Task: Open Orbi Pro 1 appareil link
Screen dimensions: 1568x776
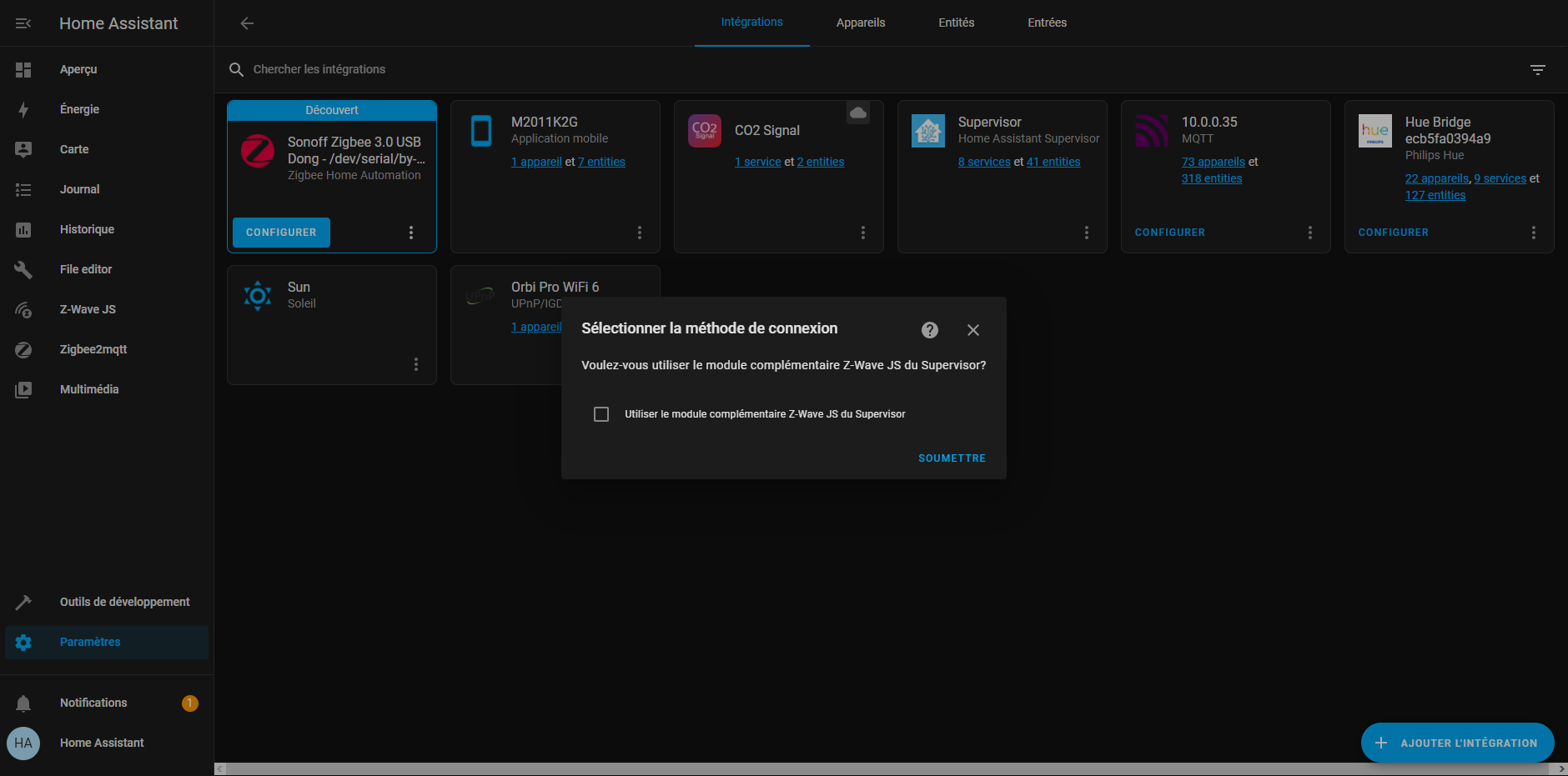Action: (x=536, y=327)
